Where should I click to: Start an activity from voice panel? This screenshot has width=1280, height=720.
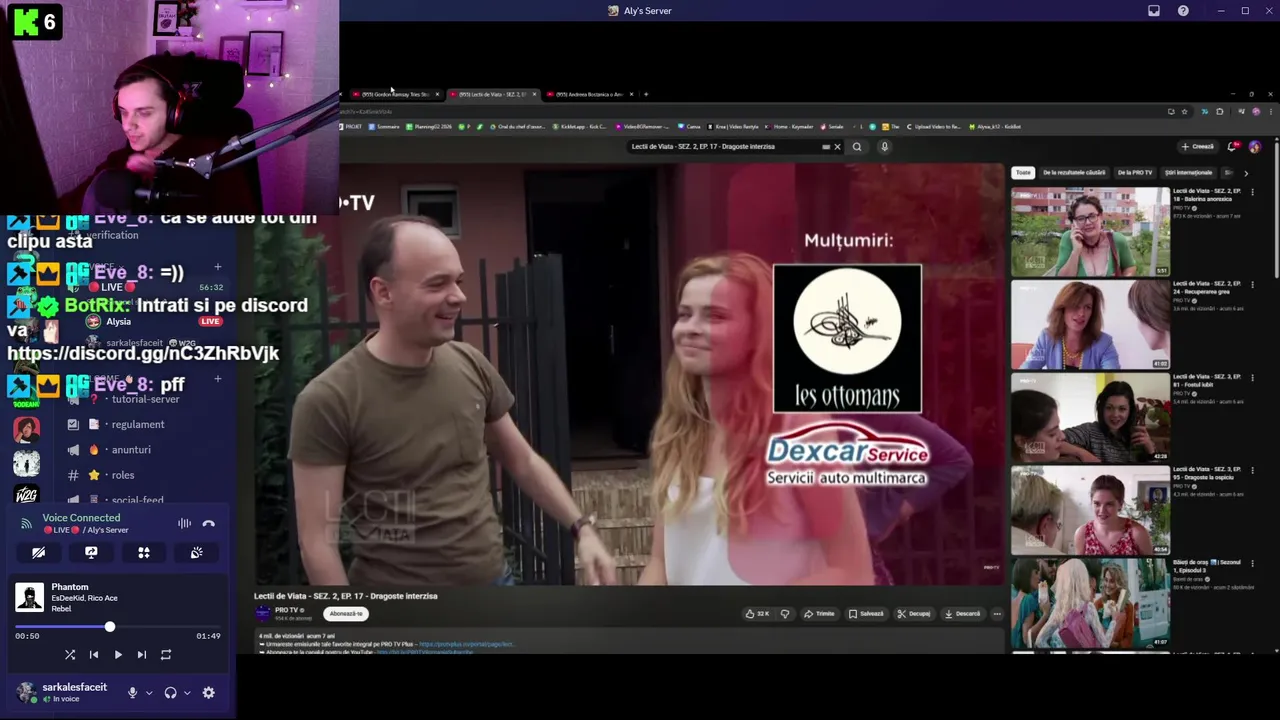click(144, 552)
